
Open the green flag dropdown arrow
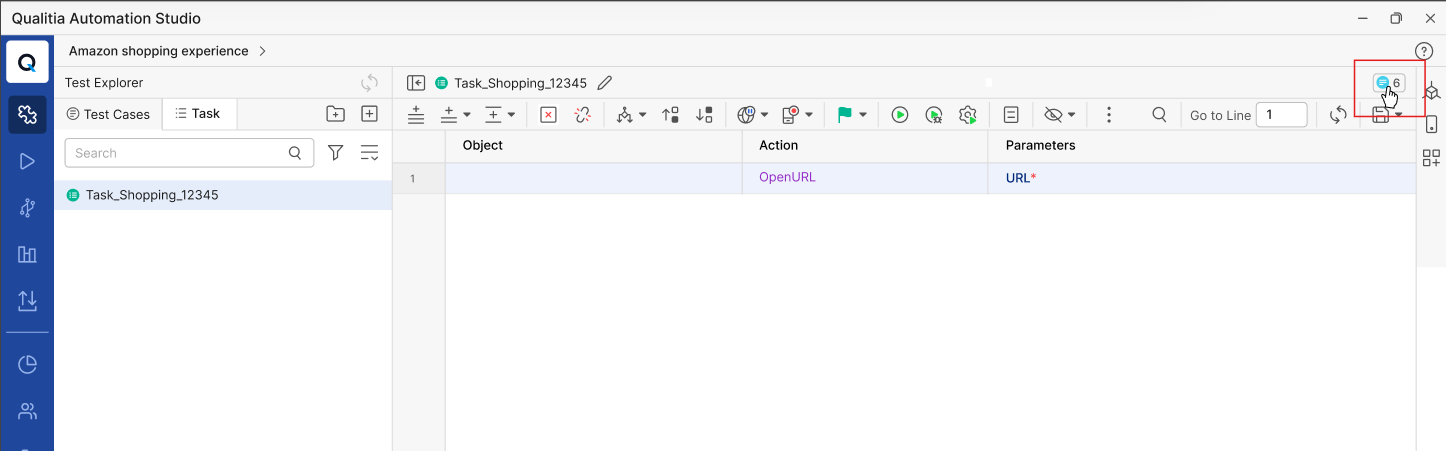click(x=863, y=115)
